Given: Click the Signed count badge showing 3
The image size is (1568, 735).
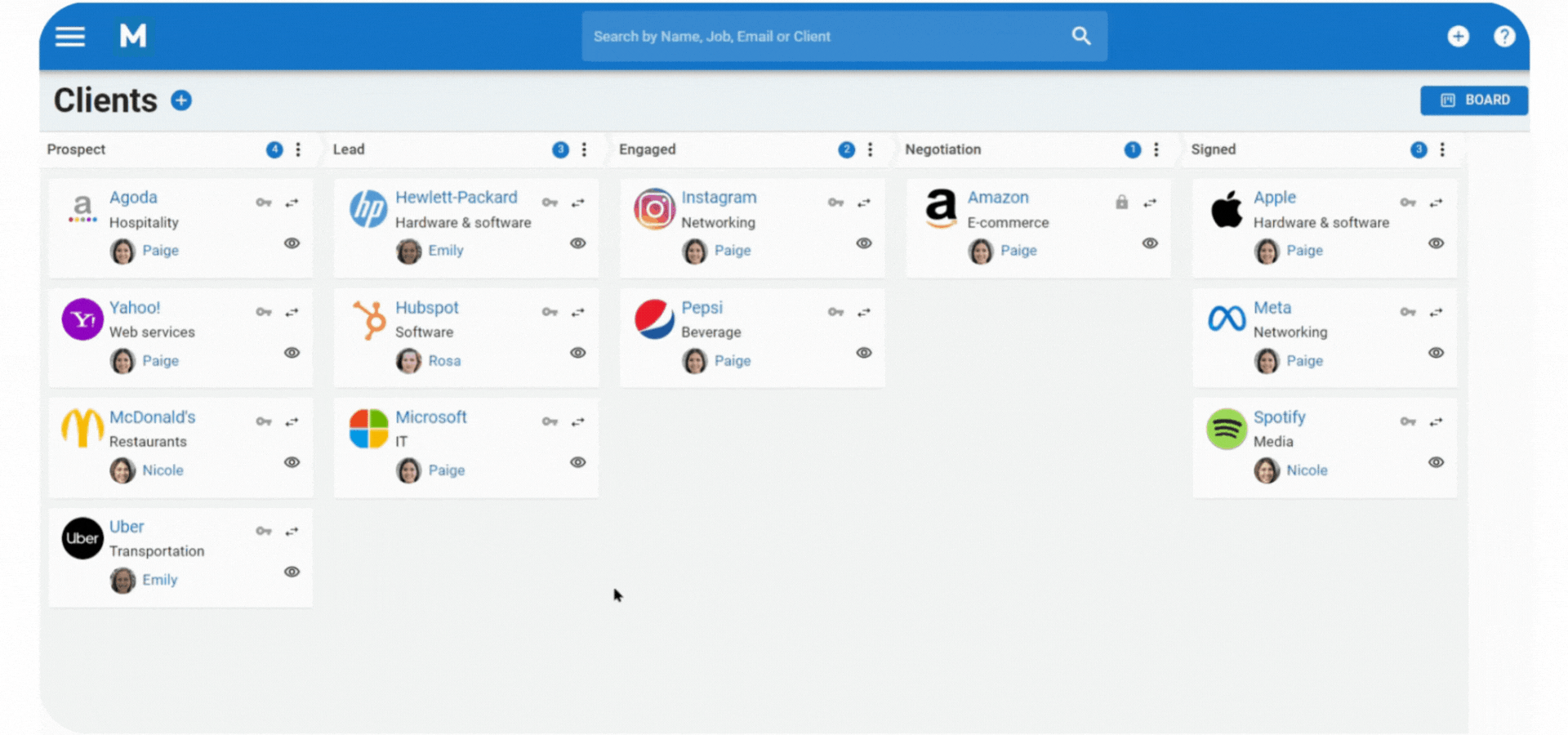Looking at the screenshot, I should (1419, 149).
